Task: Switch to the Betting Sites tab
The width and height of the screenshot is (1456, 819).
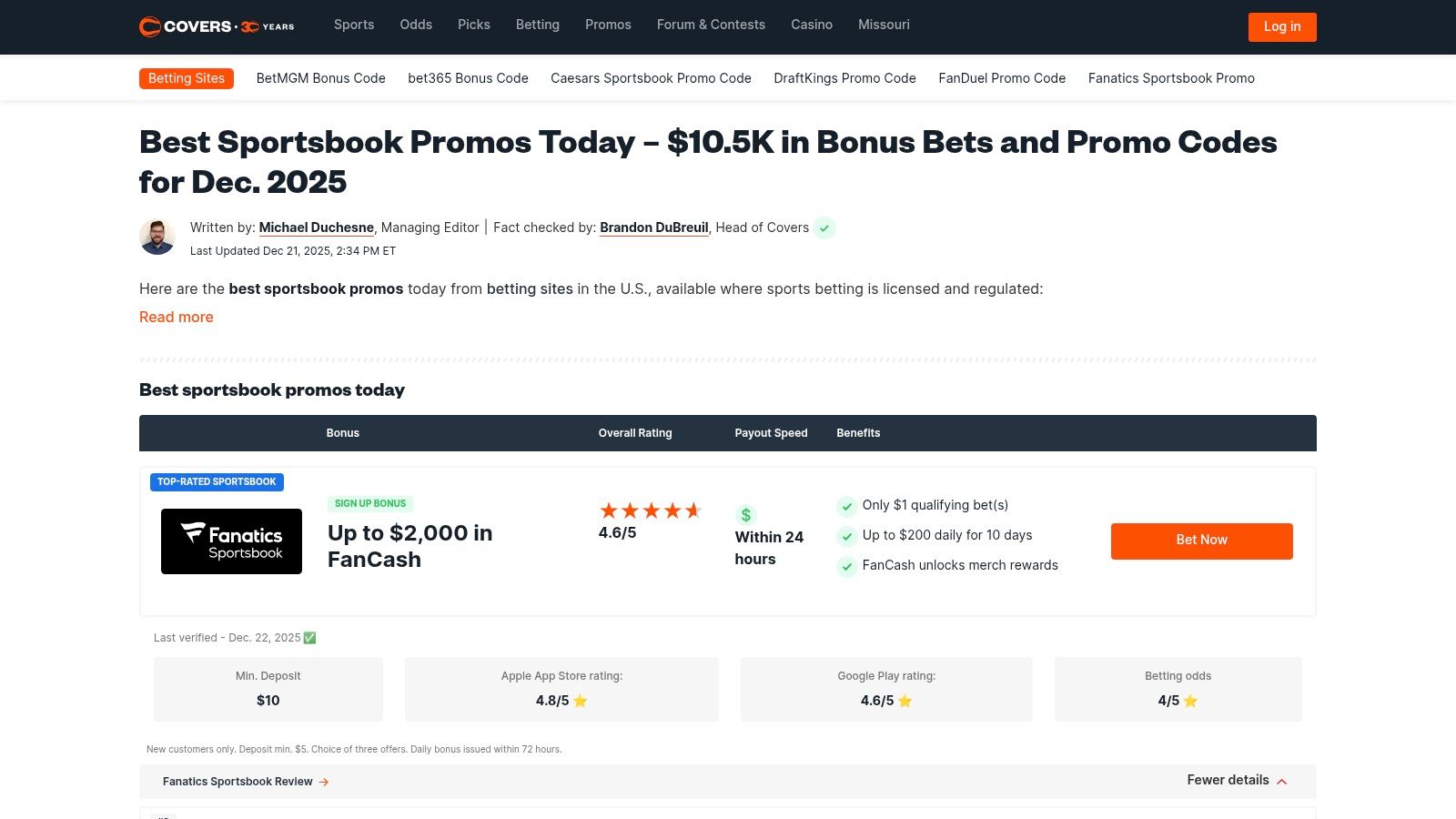Action: [x=186, y=78]
